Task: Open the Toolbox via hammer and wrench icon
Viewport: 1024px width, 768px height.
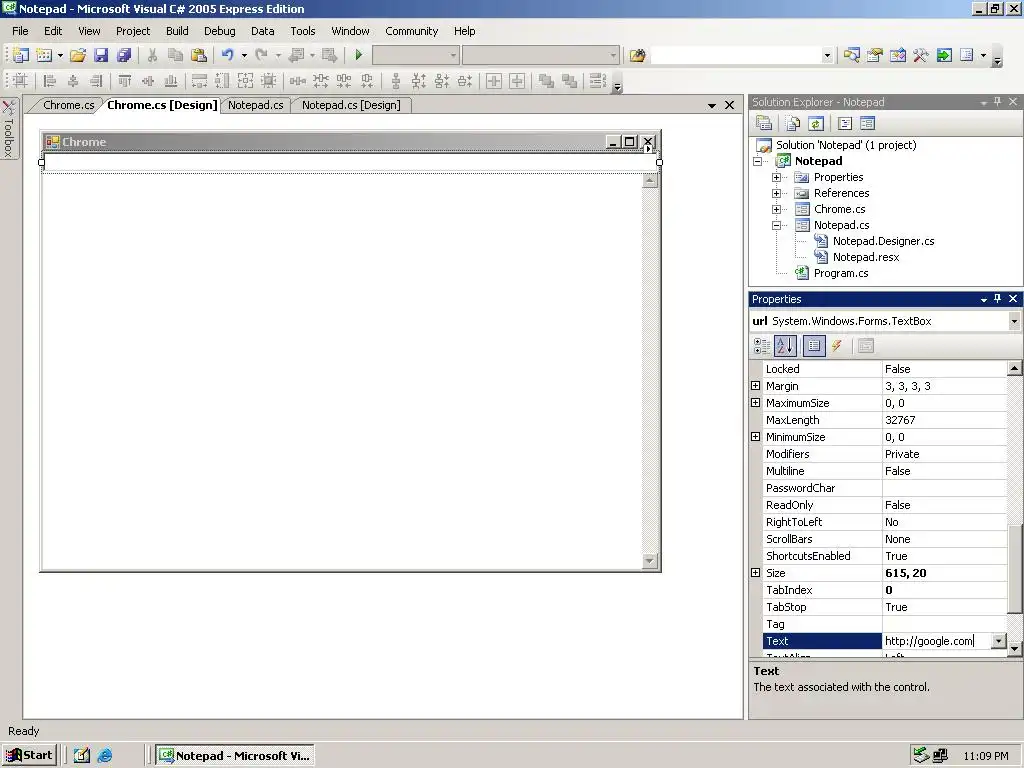Action: pos(921,56)
